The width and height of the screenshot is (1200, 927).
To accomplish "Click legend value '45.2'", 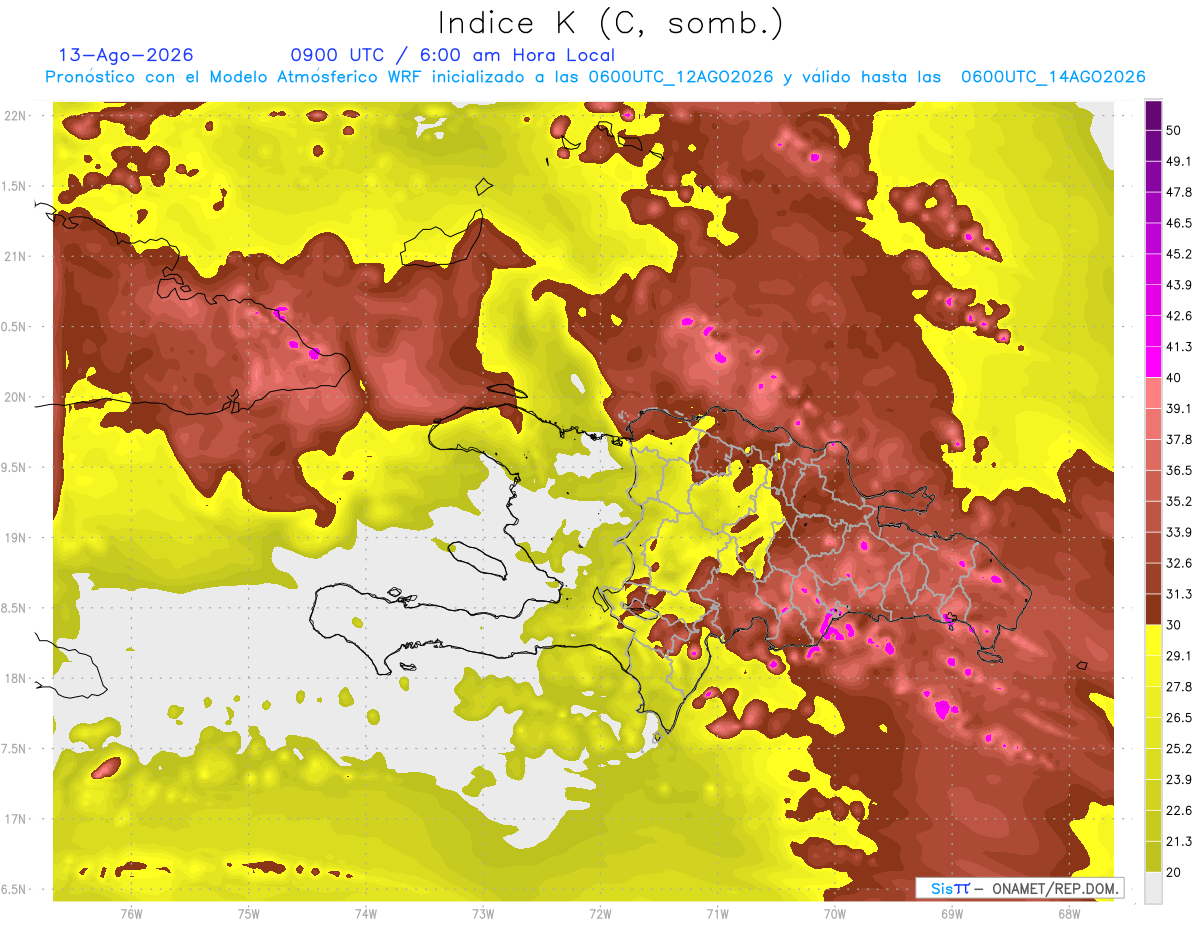I will click(x=1178, y=254).
